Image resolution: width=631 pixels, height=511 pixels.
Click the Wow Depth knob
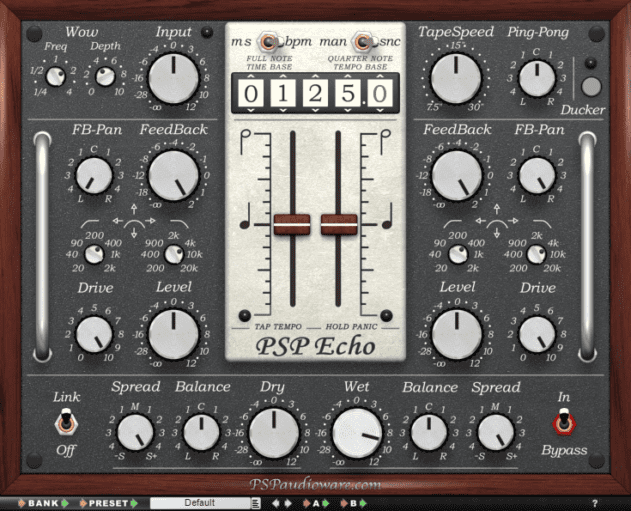click(x=105, y=76)
